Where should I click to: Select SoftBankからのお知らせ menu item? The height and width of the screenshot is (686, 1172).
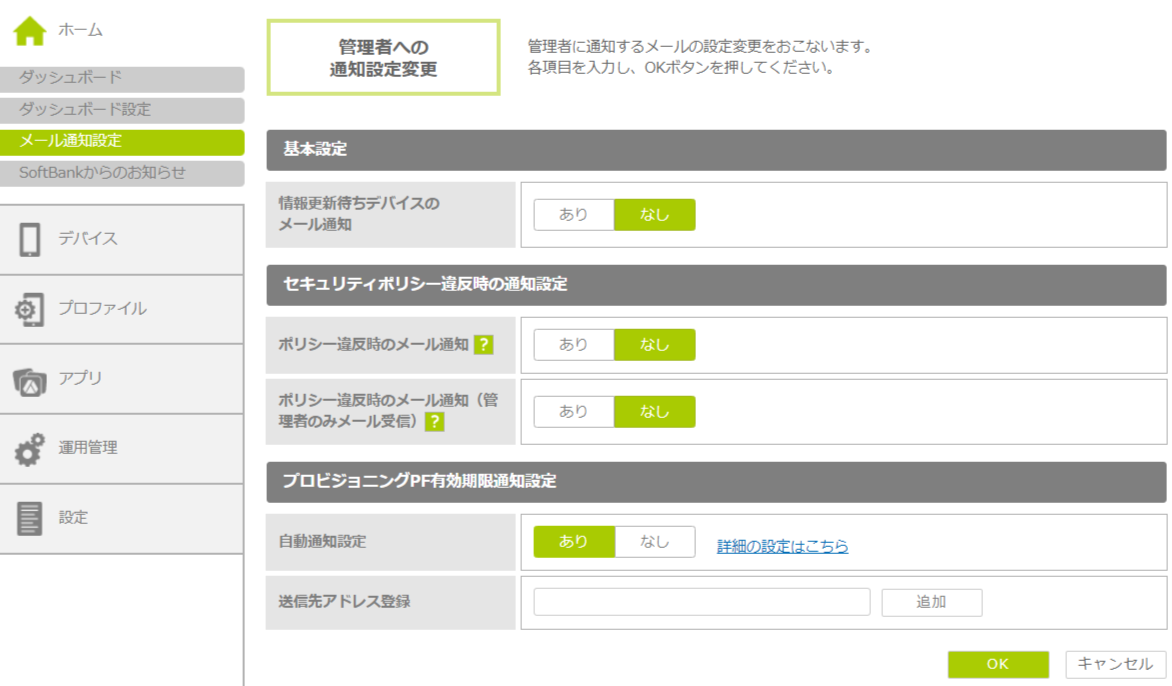pos(122,173)
